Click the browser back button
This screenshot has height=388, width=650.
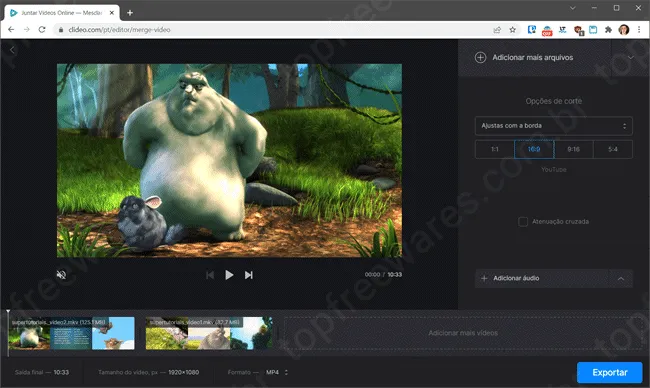coord(11,30)
